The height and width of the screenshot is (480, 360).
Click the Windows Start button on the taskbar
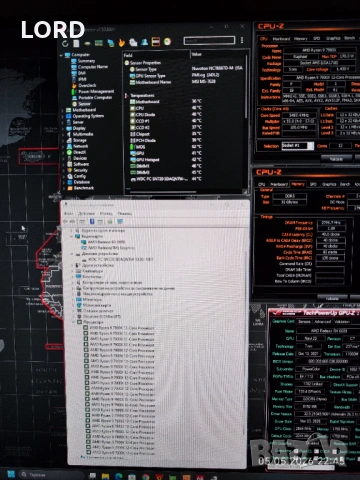(x=11, y=474)
